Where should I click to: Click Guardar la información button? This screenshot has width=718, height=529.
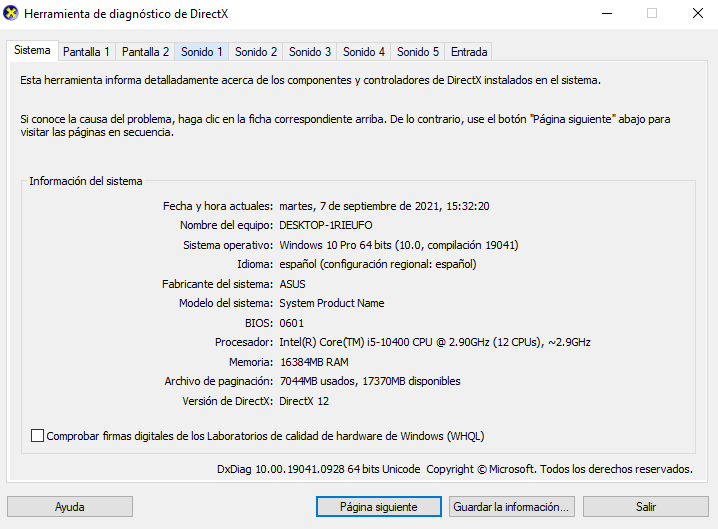point(511,507)
